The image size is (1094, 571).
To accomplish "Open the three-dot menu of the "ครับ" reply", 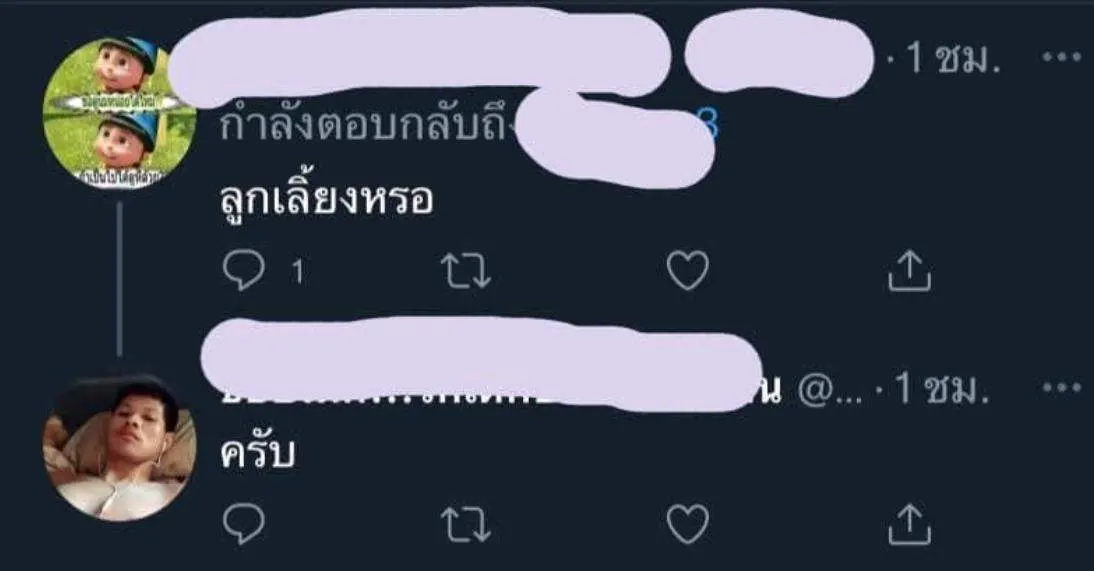I will [1061, 387].
